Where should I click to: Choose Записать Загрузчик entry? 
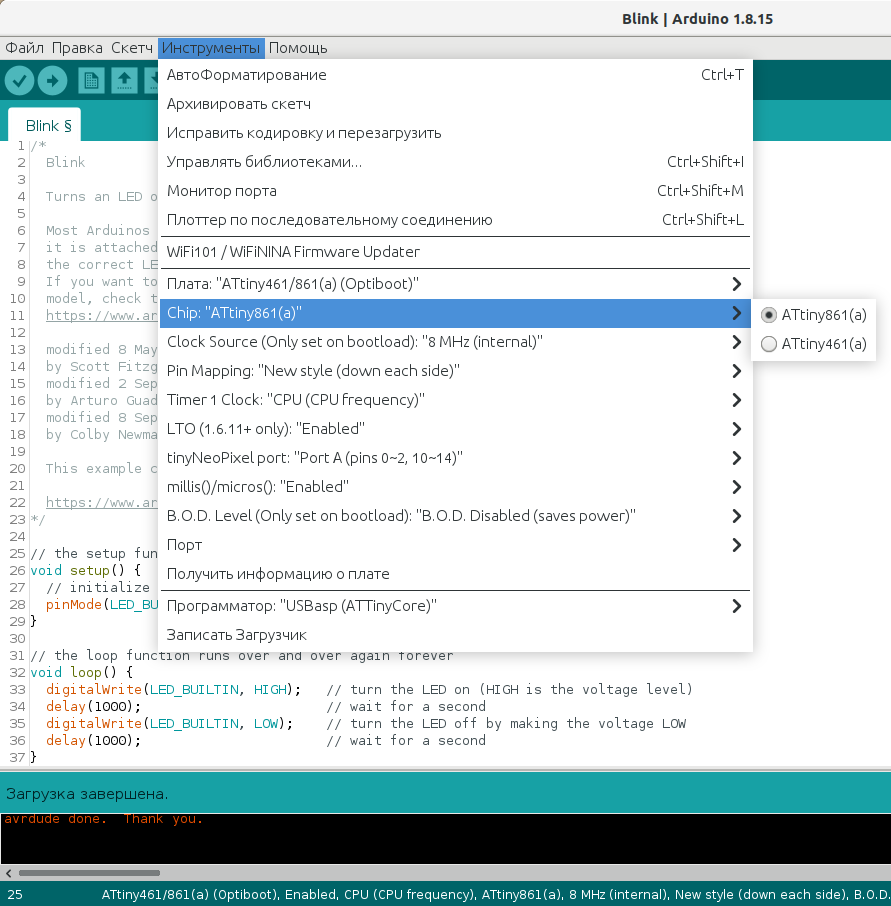pyautogui.click(x=455, y=635)
